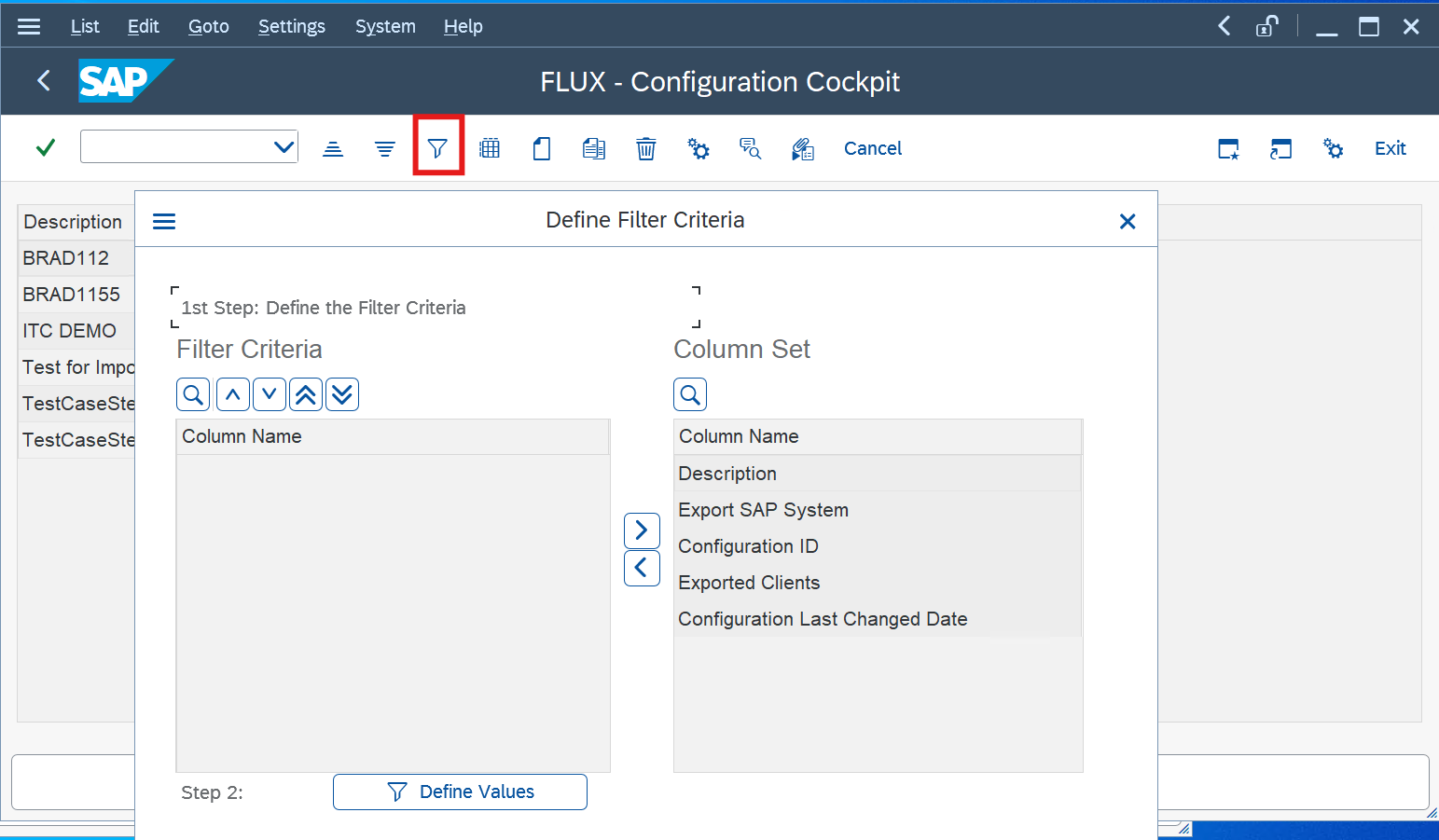Viewport: 1439px width, 840px height.
Task: Click the search icon under Column Set
Action: point(690,394)
